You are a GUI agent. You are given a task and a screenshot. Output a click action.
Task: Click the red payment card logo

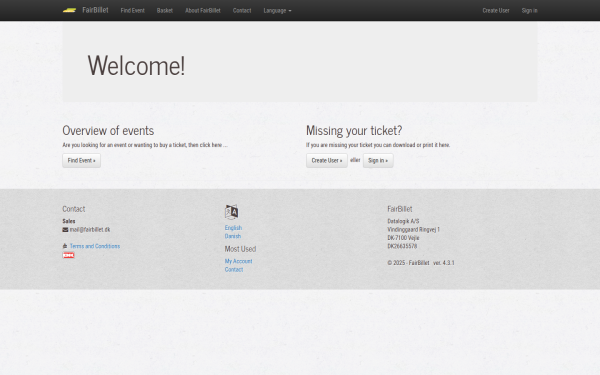click(68, 255)
